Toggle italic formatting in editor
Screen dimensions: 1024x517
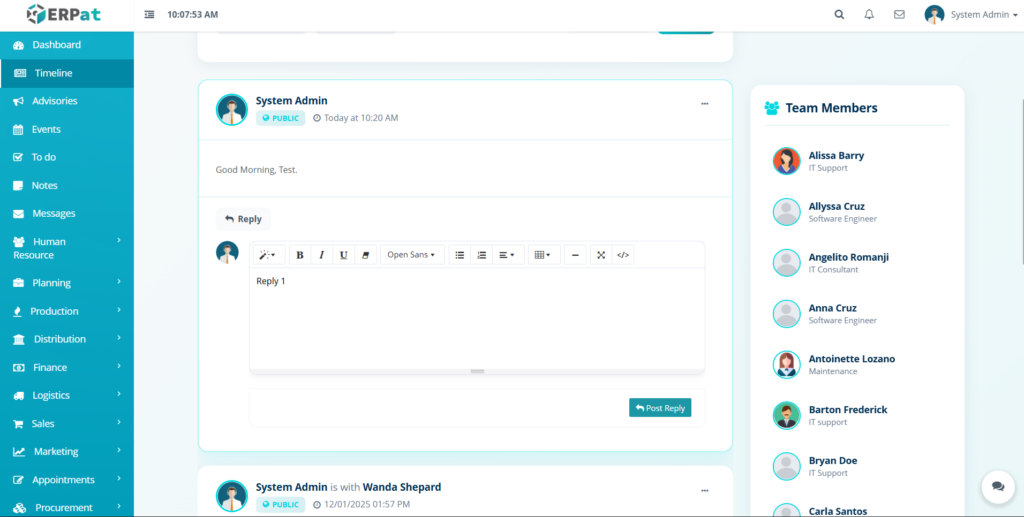tap(321, 255)
